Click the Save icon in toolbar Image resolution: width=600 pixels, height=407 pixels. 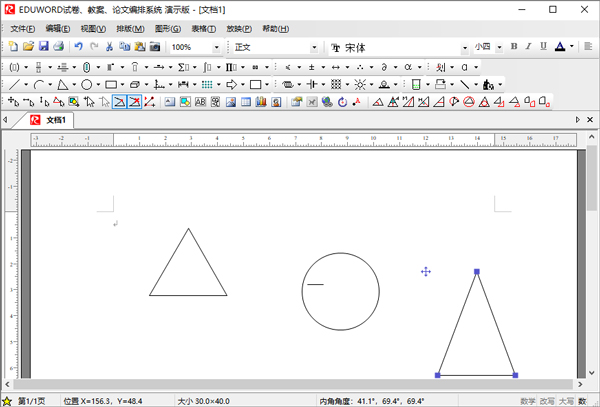coord(44,47)
